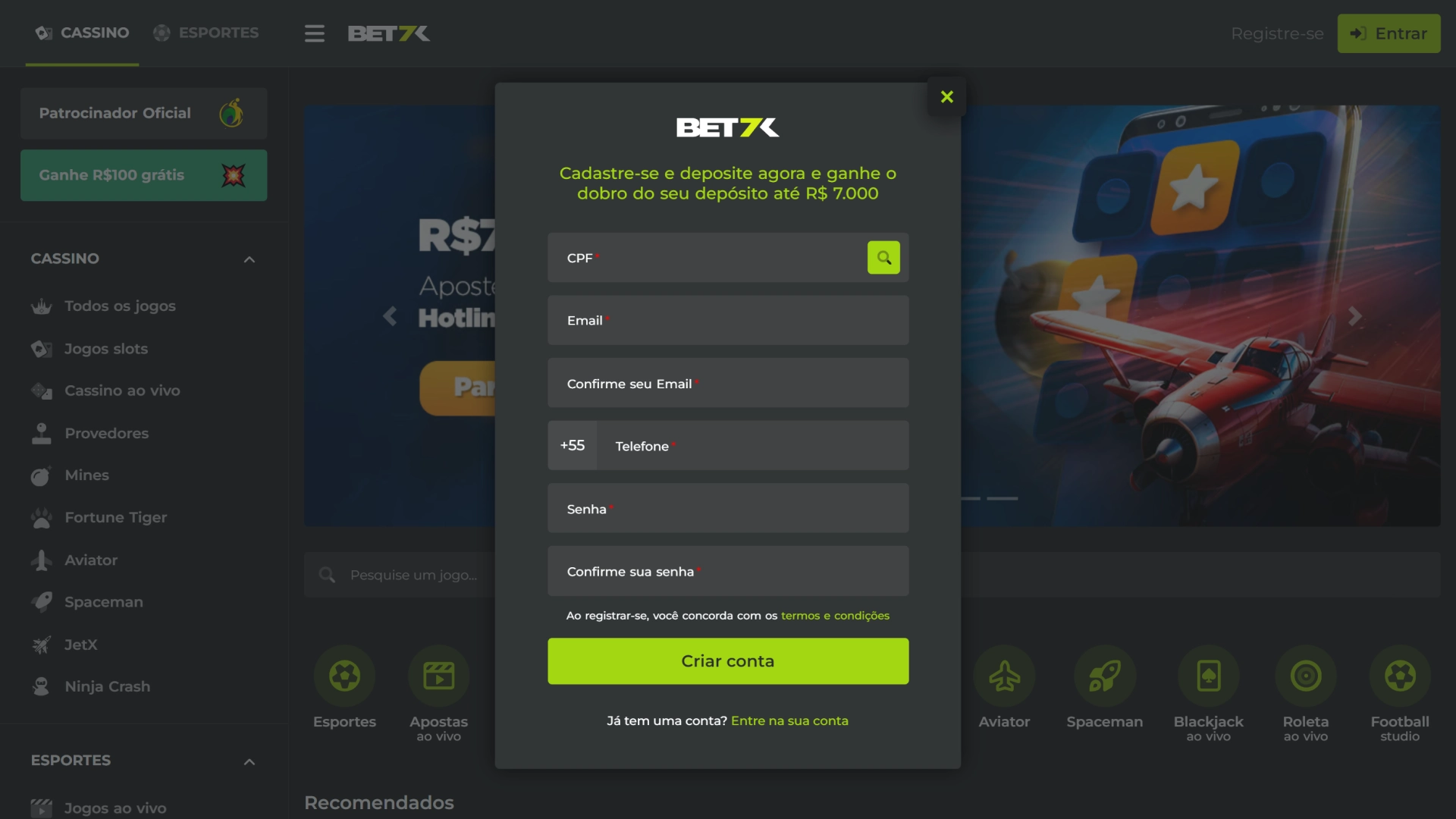
Task: Click the Spaceman game icon
Action: click(1104, 675)
